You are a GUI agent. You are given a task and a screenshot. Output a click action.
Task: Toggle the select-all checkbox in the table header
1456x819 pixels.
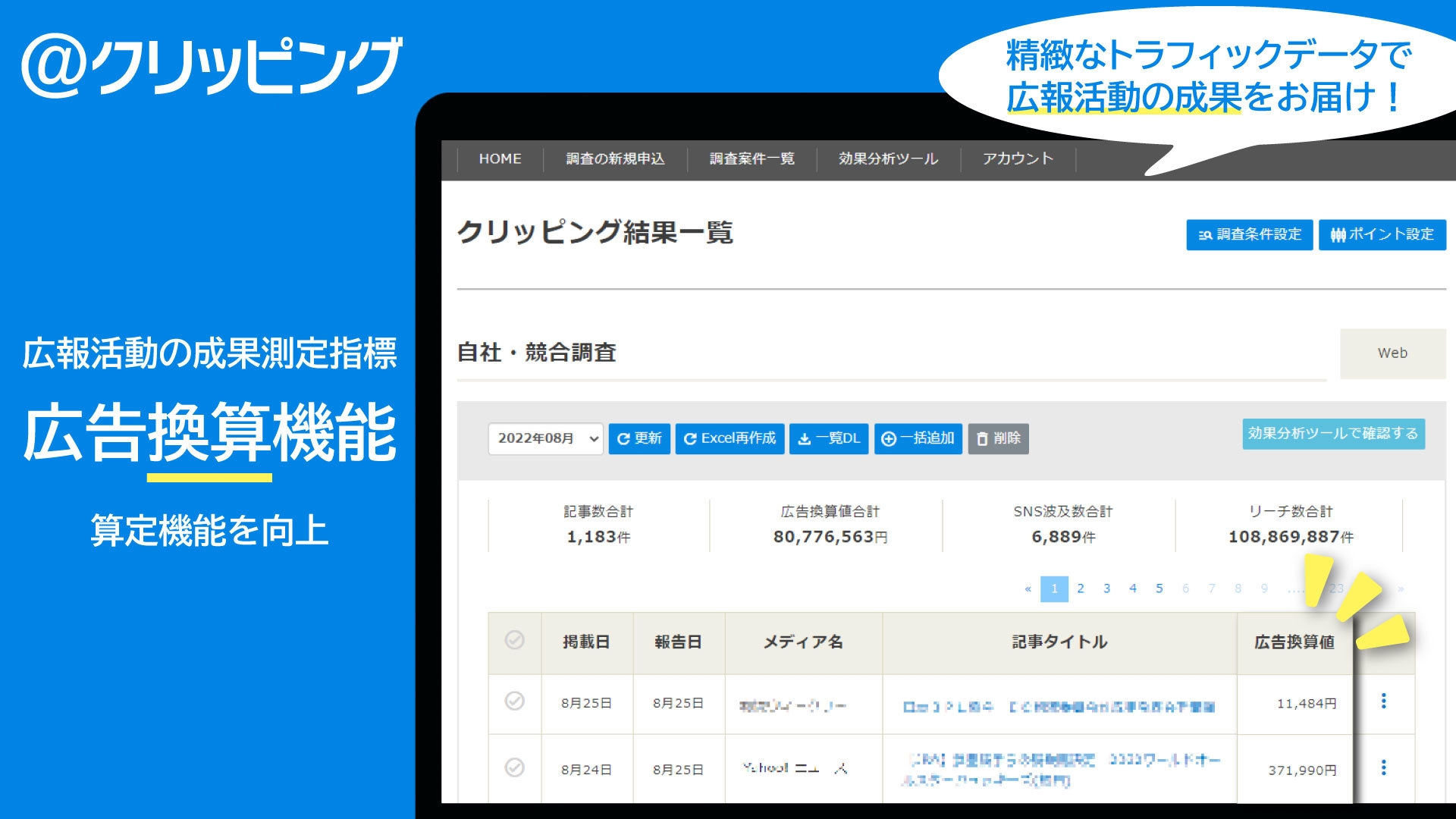tap(515, 642)
